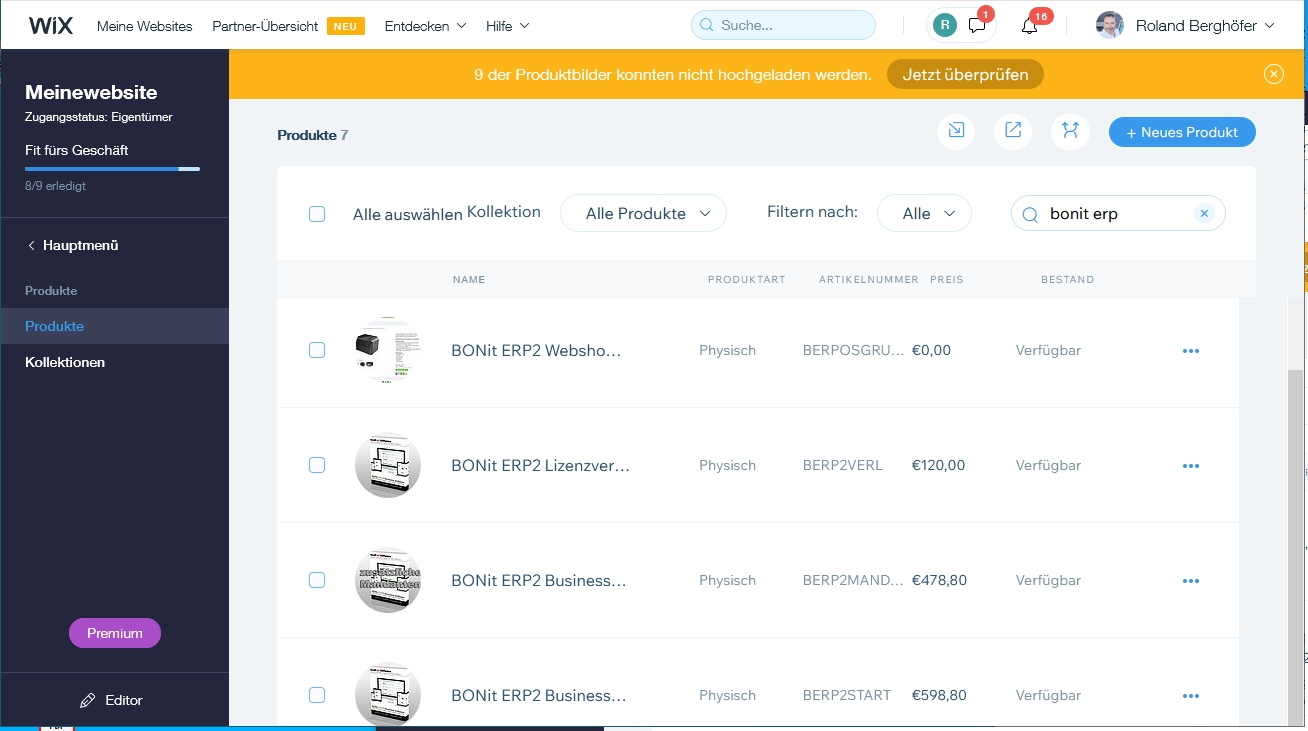Click the ARTIKELNUMMER column header
The width and height of the screenshot is (1308, 731).
coord(869,280)
